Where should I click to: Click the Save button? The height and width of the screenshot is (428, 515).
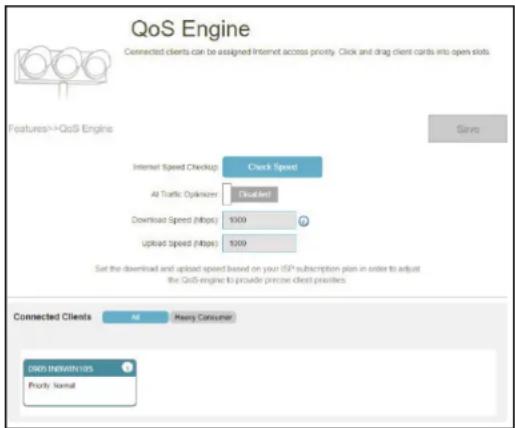coord(467,129)
